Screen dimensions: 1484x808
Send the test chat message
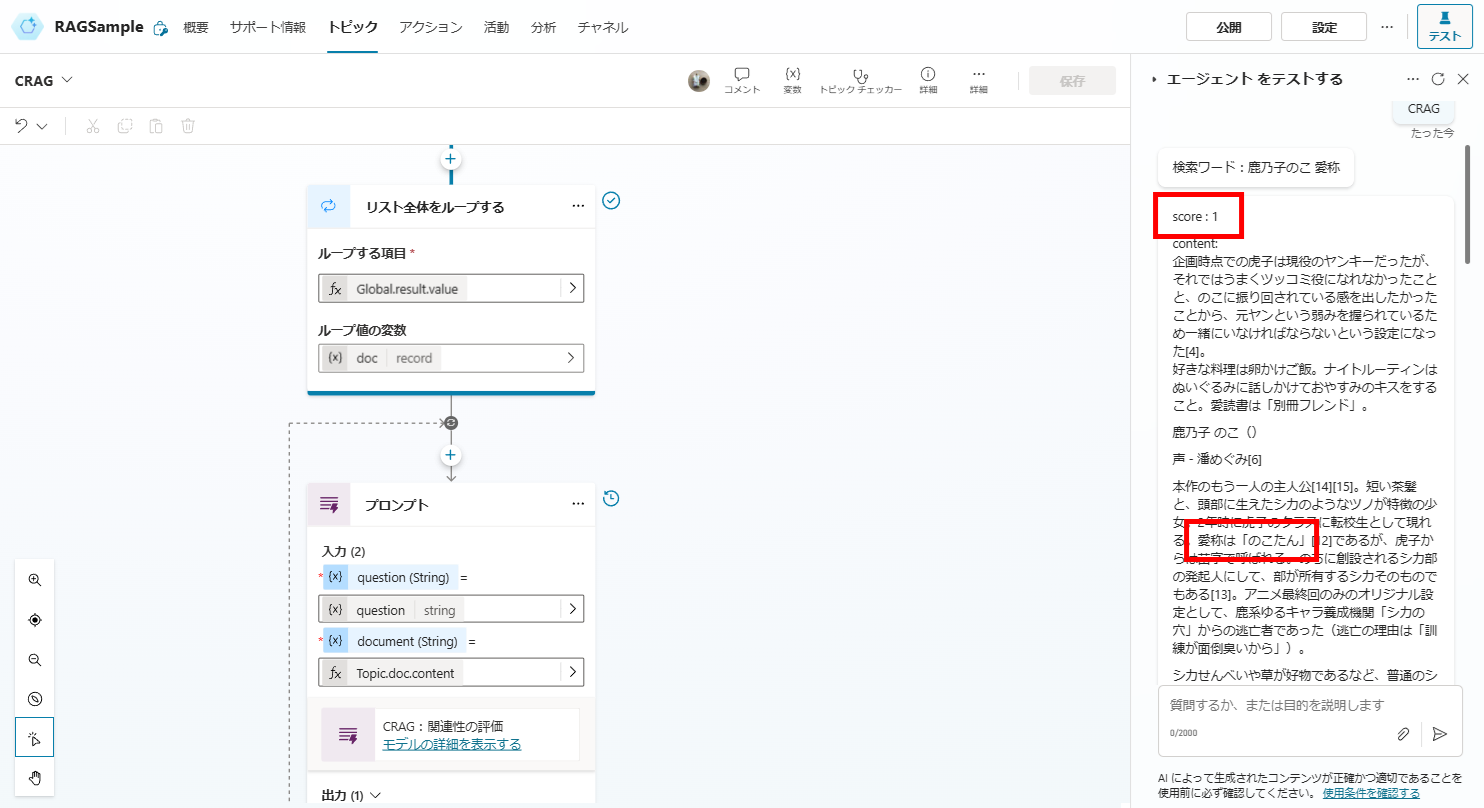[x=1440, y=734]
